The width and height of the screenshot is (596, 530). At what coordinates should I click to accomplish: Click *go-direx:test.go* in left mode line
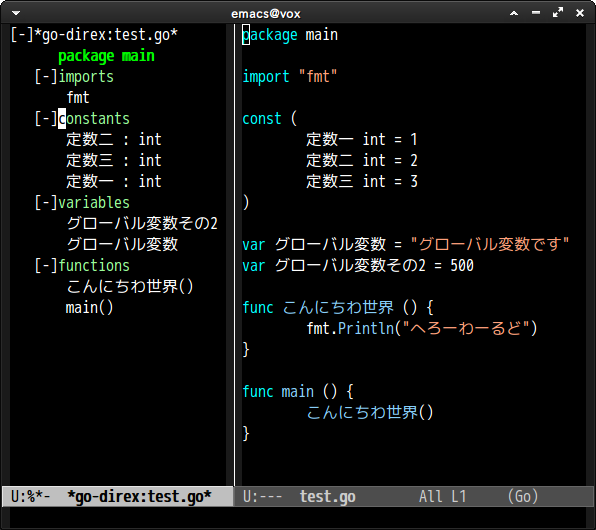tap(139, 497)
